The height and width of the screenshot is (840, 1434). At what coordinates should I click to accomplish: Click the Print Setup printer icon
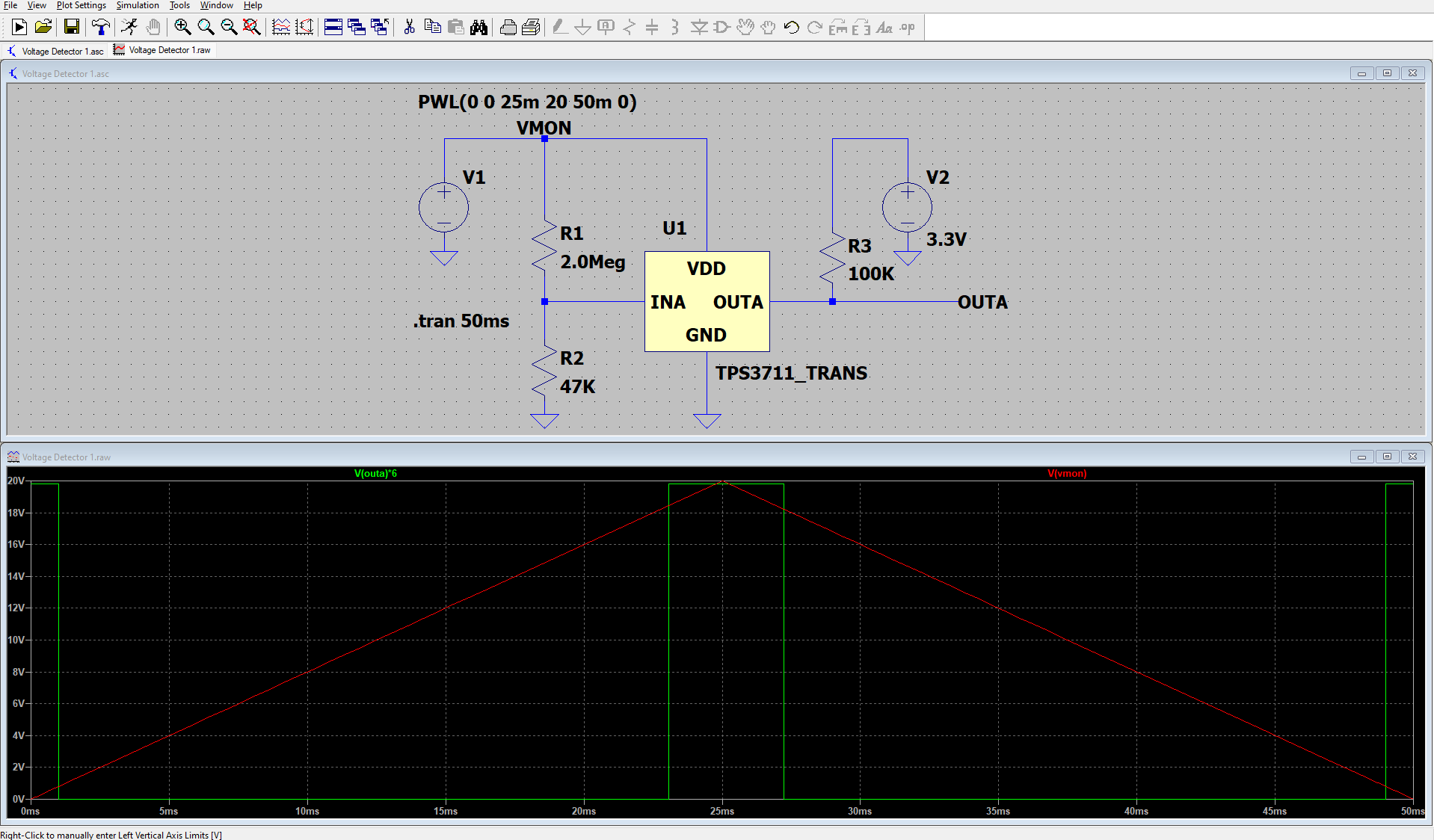point(508,28)
